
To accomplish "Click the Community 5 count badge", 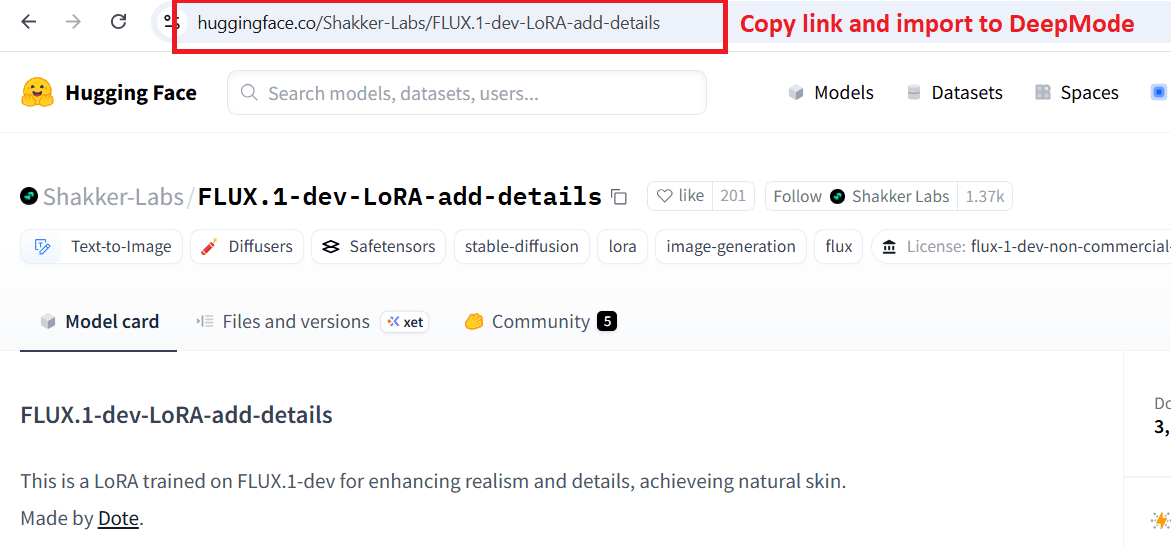I will point(606,322).
